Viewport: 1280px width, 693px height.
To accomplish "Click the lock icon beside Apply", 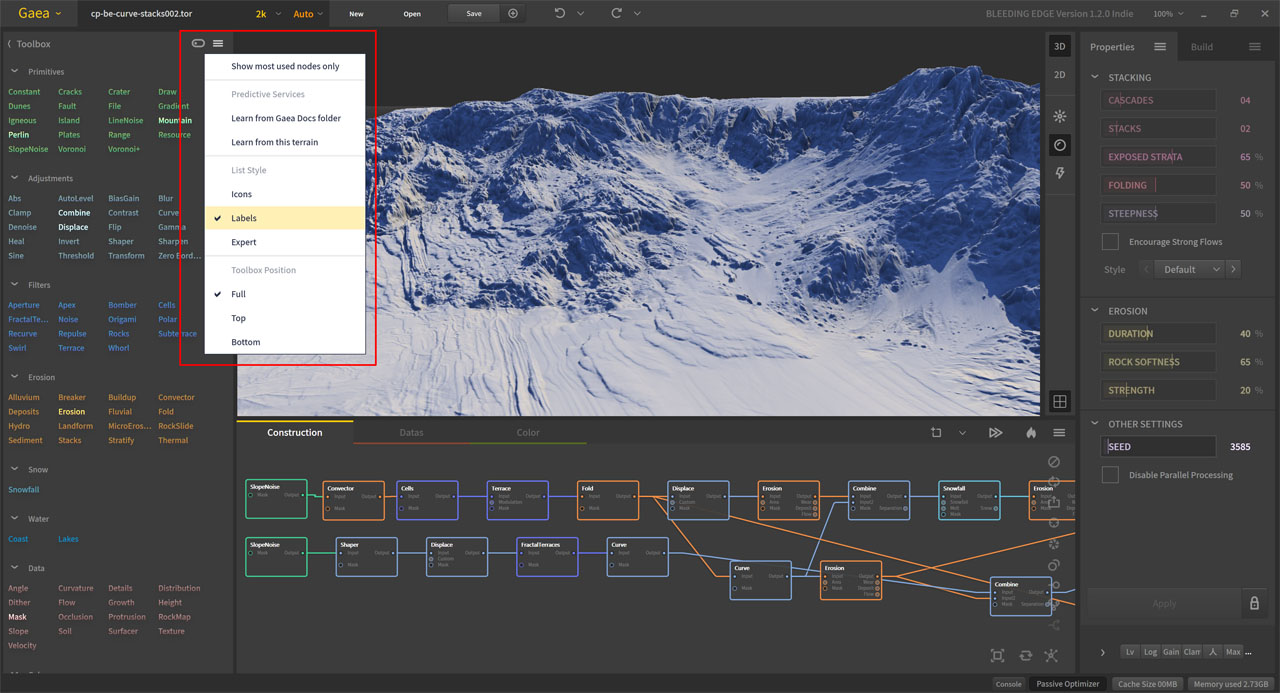I will (1253, 604).
